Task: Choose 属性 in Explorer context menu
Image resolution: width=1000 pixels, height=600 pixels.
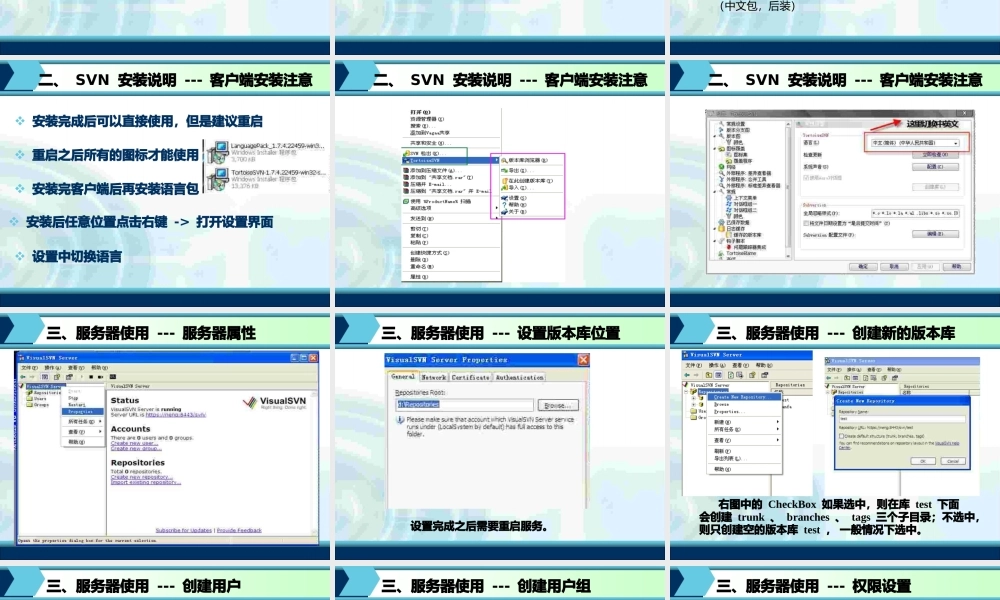Action: [x=419, y=277]
